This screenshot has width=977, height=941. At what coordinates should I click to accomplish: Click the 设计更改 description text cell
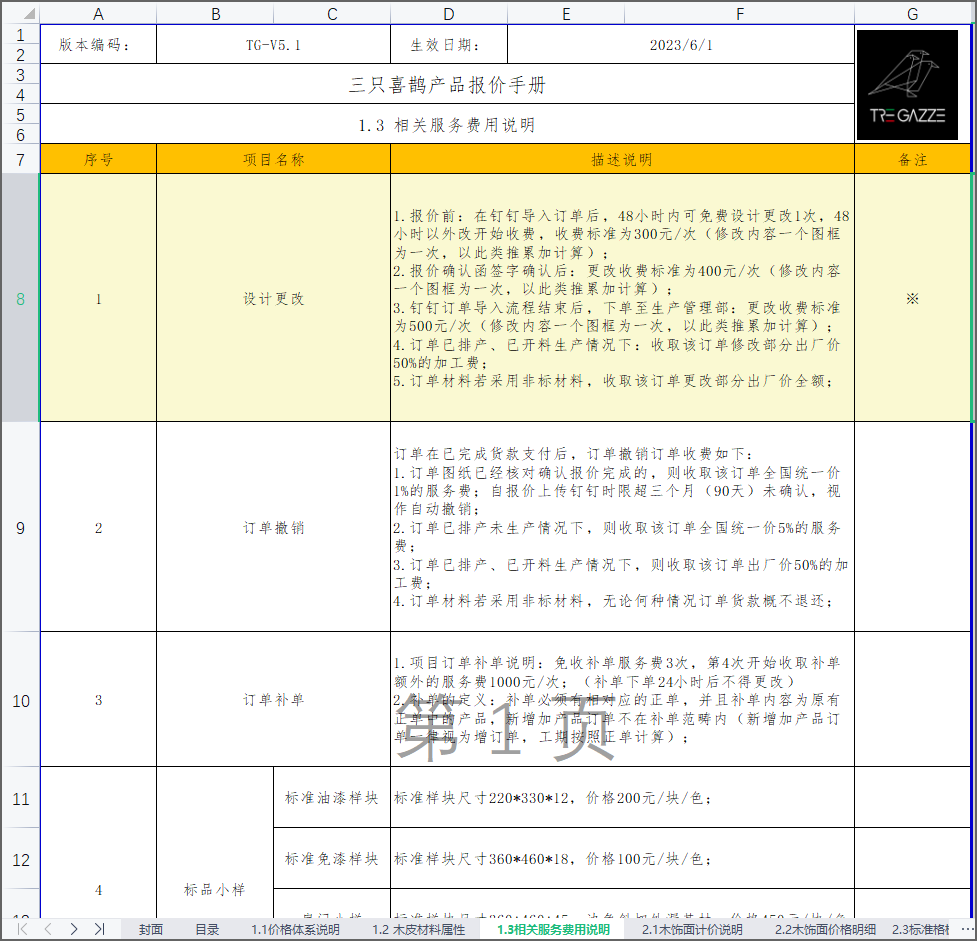pyautogui.click(x=622, y=298)
